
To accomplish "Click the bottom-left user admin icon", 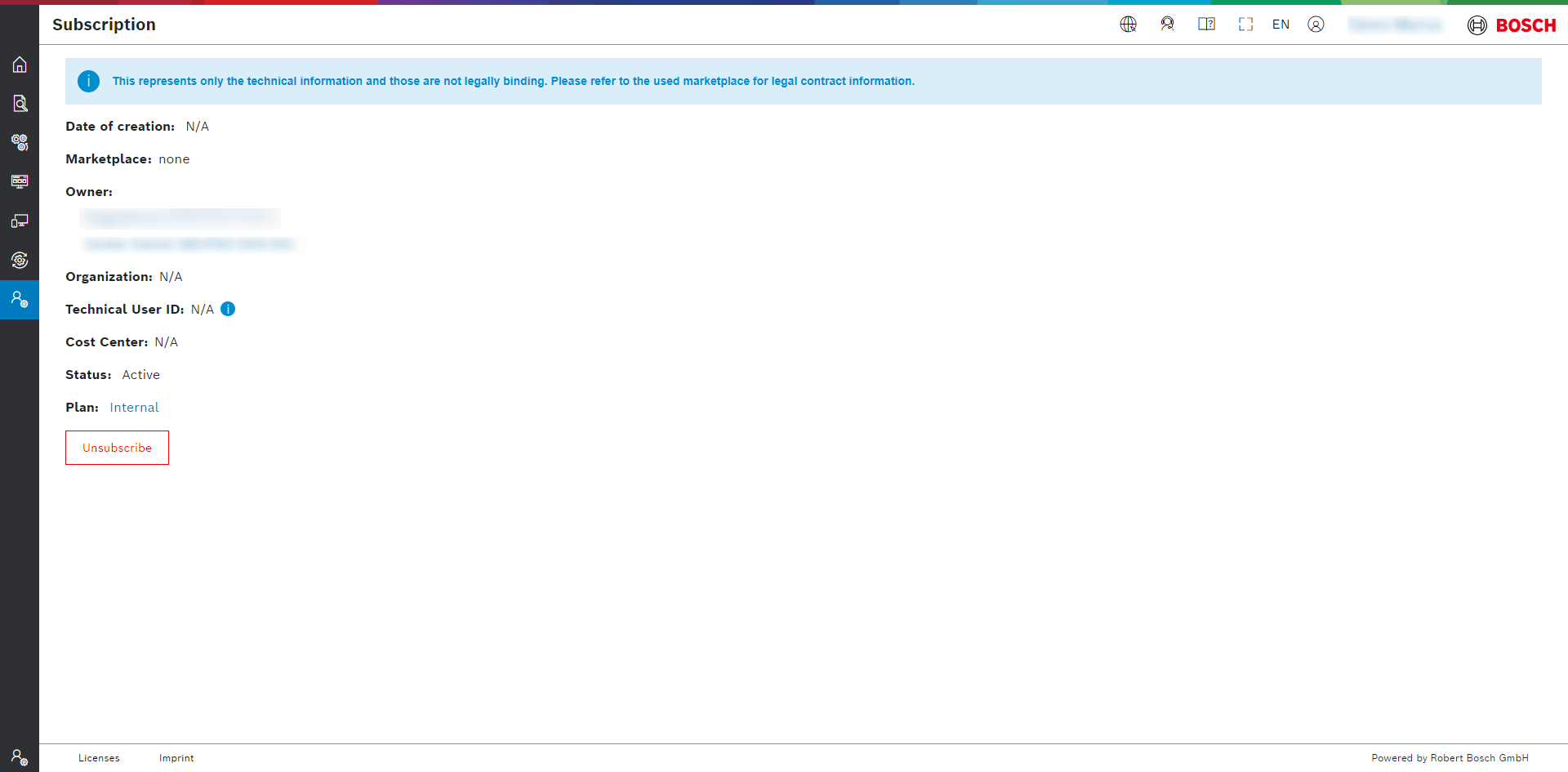I will (x=20, y=757).
